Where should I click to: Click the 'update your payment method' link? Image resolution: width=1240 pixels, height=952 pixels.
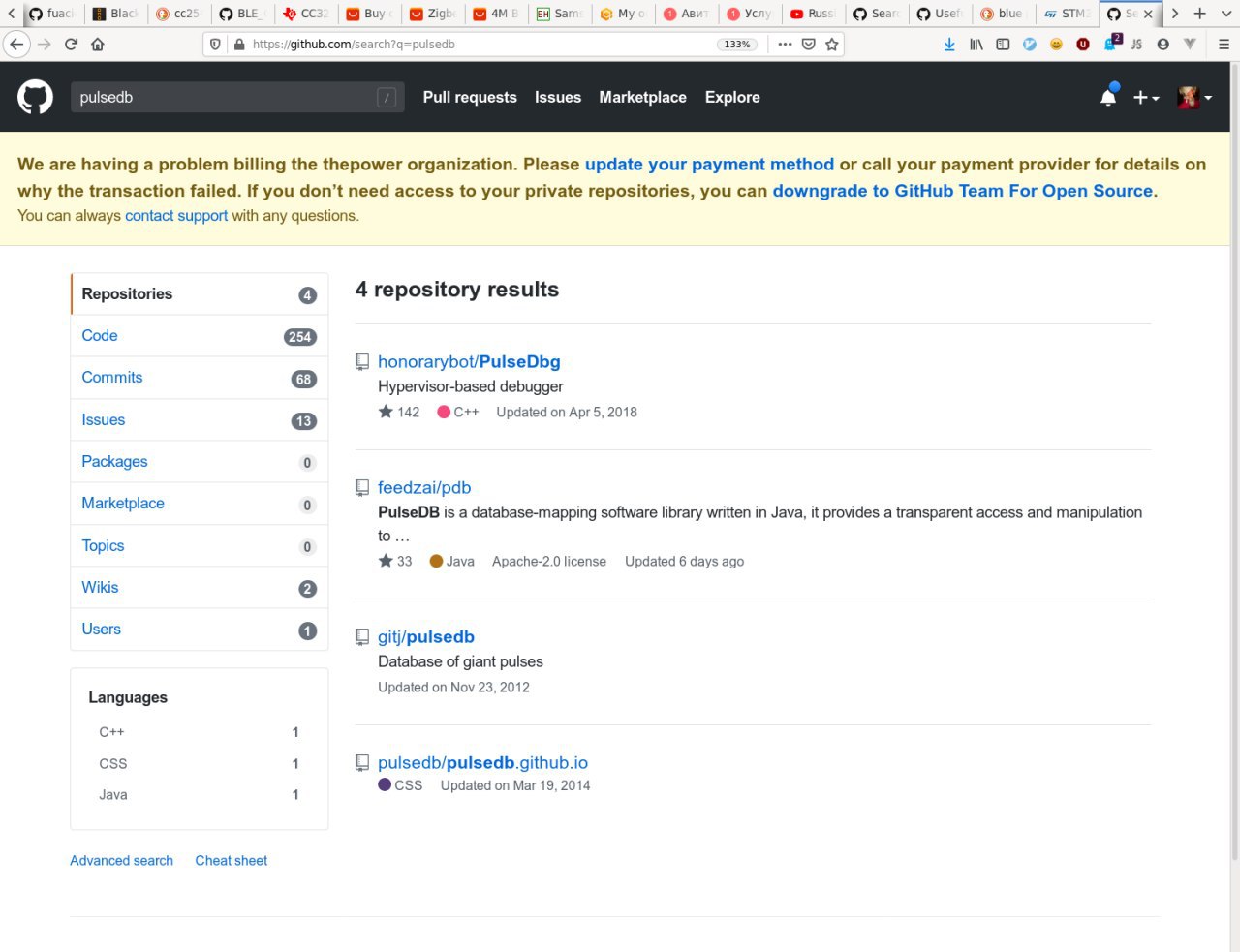coord(709,165)
